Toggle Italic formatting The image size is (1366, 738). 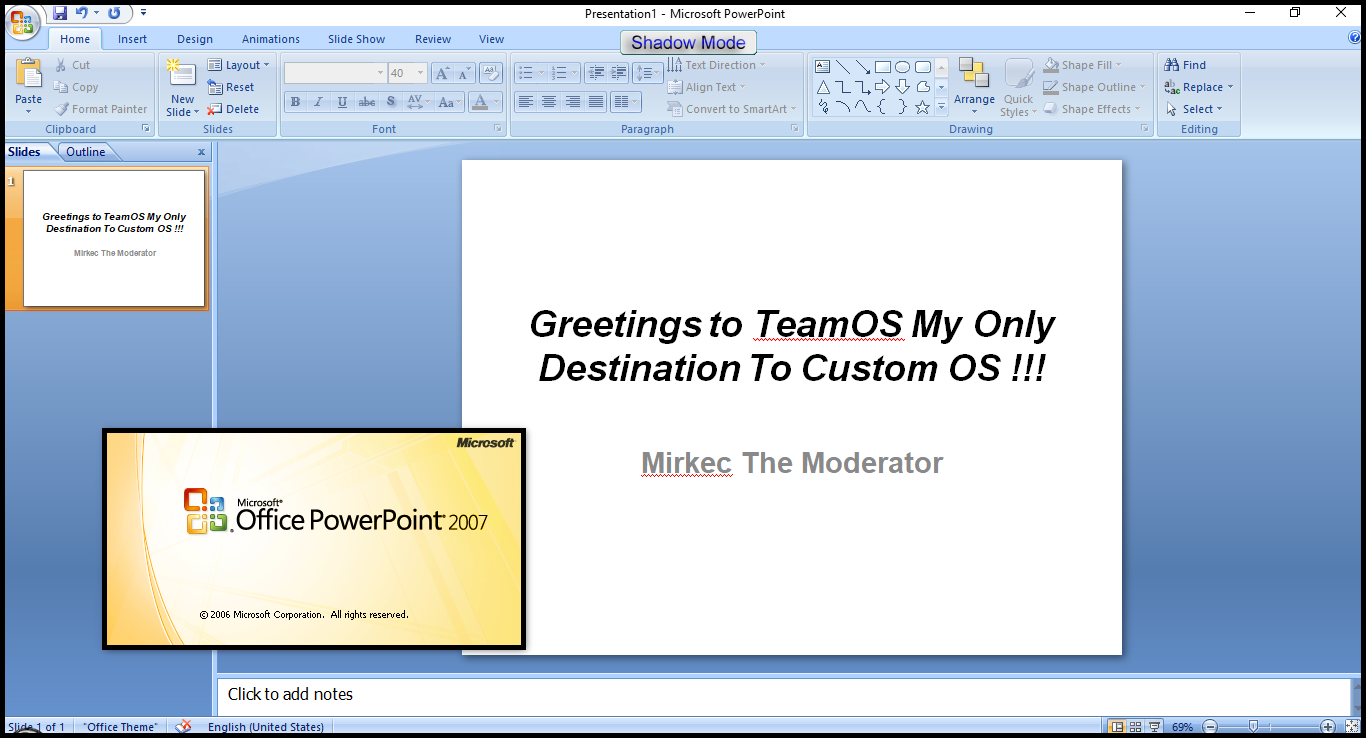pos(319,102)
